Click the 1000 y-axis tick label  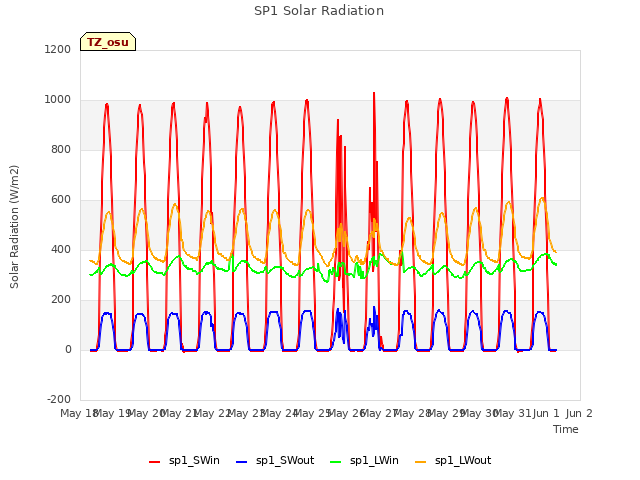58,100
